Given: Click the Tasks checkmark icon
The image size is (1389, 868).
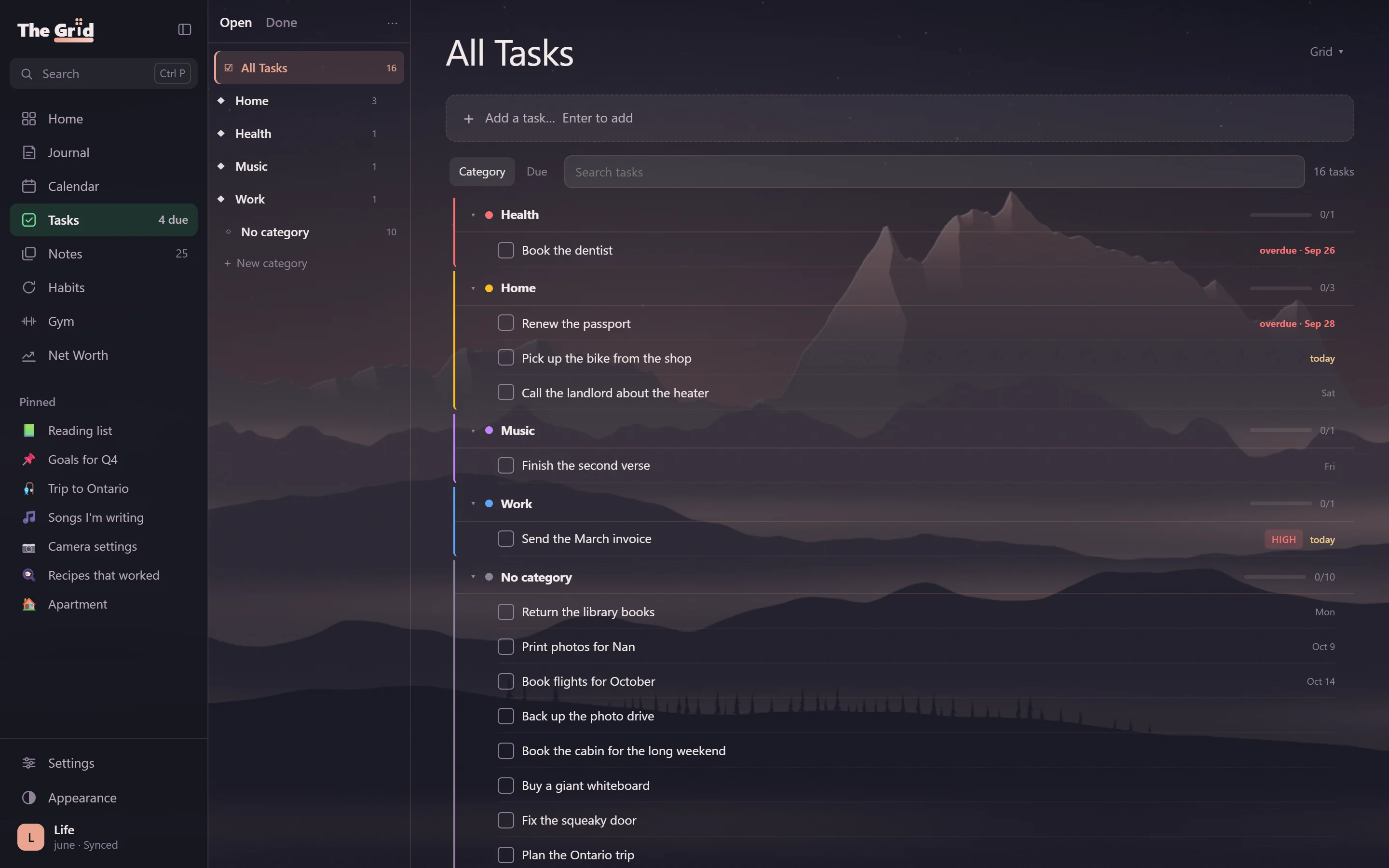Looking at the screenshot, I should 29,220.
